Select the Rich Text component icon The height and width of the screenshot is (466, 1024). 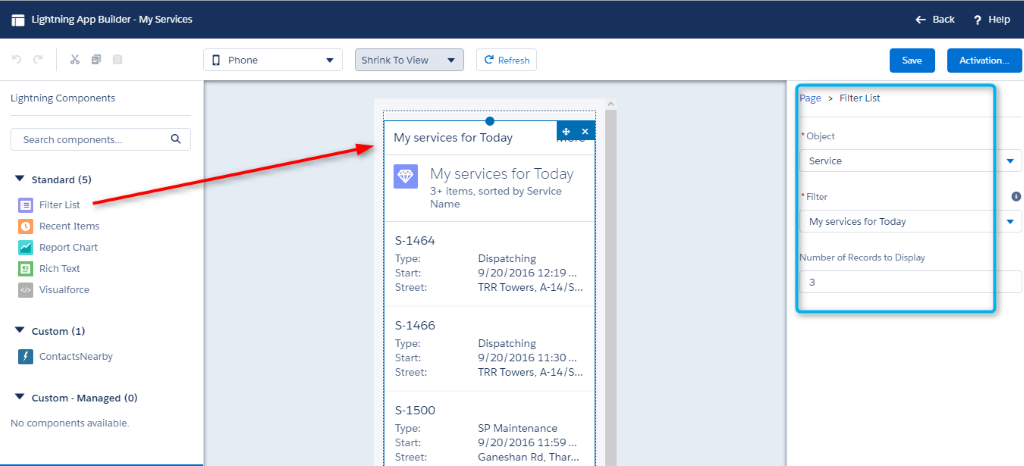[x=25, y=268]
